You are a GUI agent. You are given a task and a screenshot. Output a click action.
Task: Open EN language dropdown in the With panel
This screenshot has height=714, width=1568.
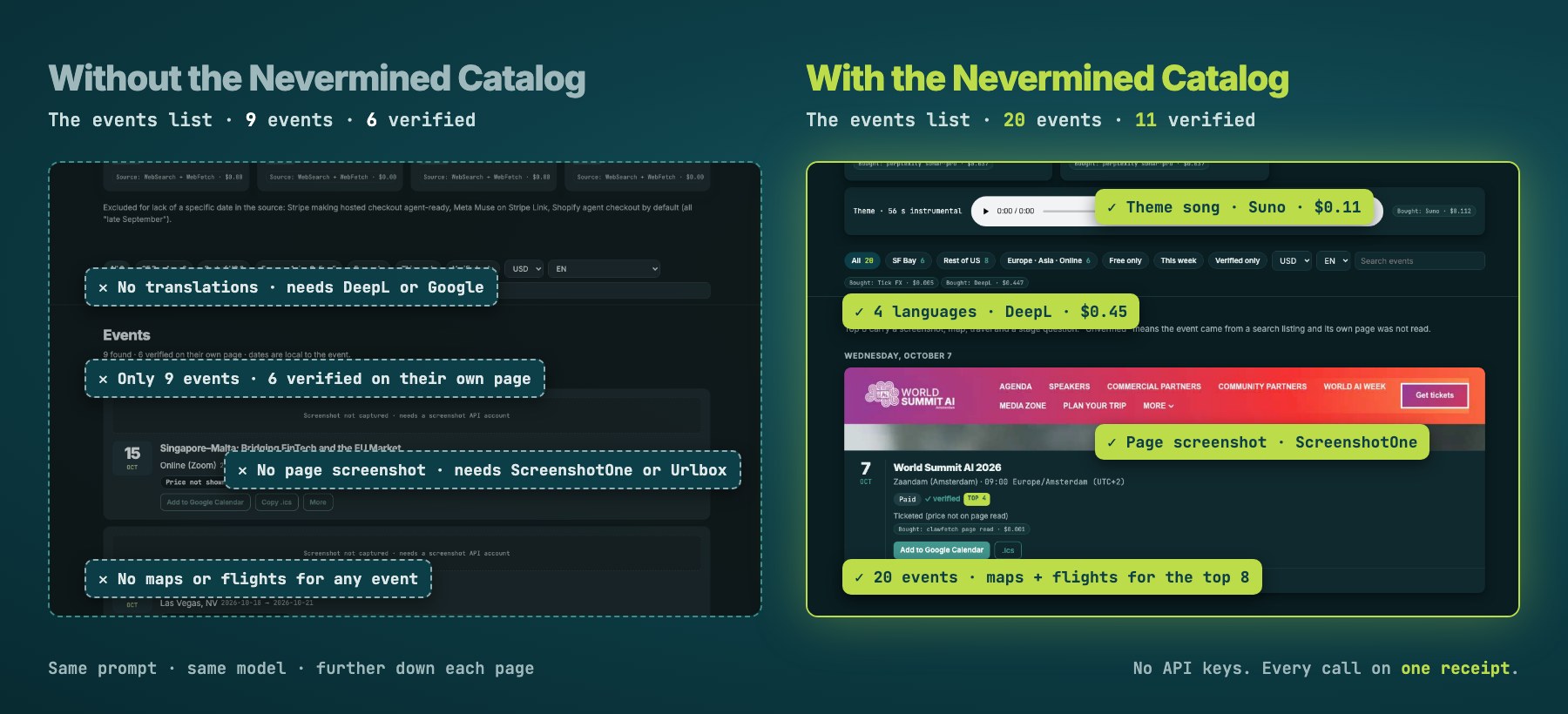[1334, 260]
